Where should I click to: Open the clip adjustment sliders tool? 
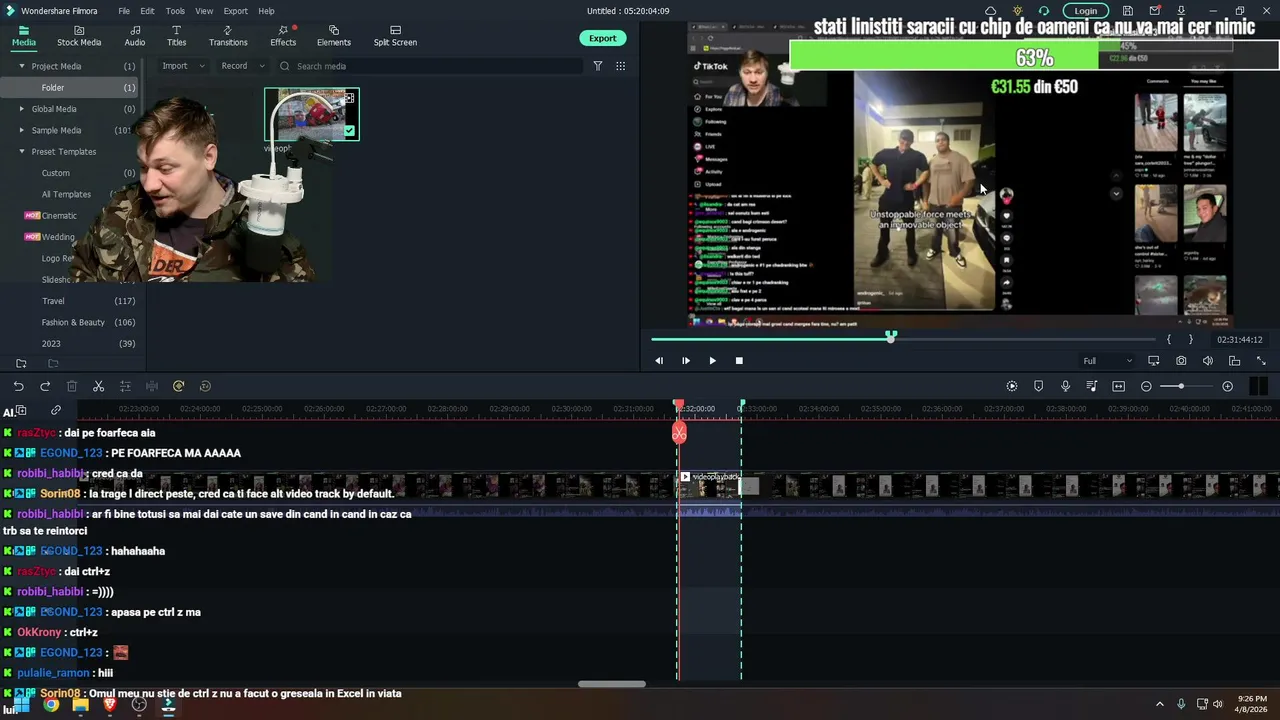(x=125, y=386)
